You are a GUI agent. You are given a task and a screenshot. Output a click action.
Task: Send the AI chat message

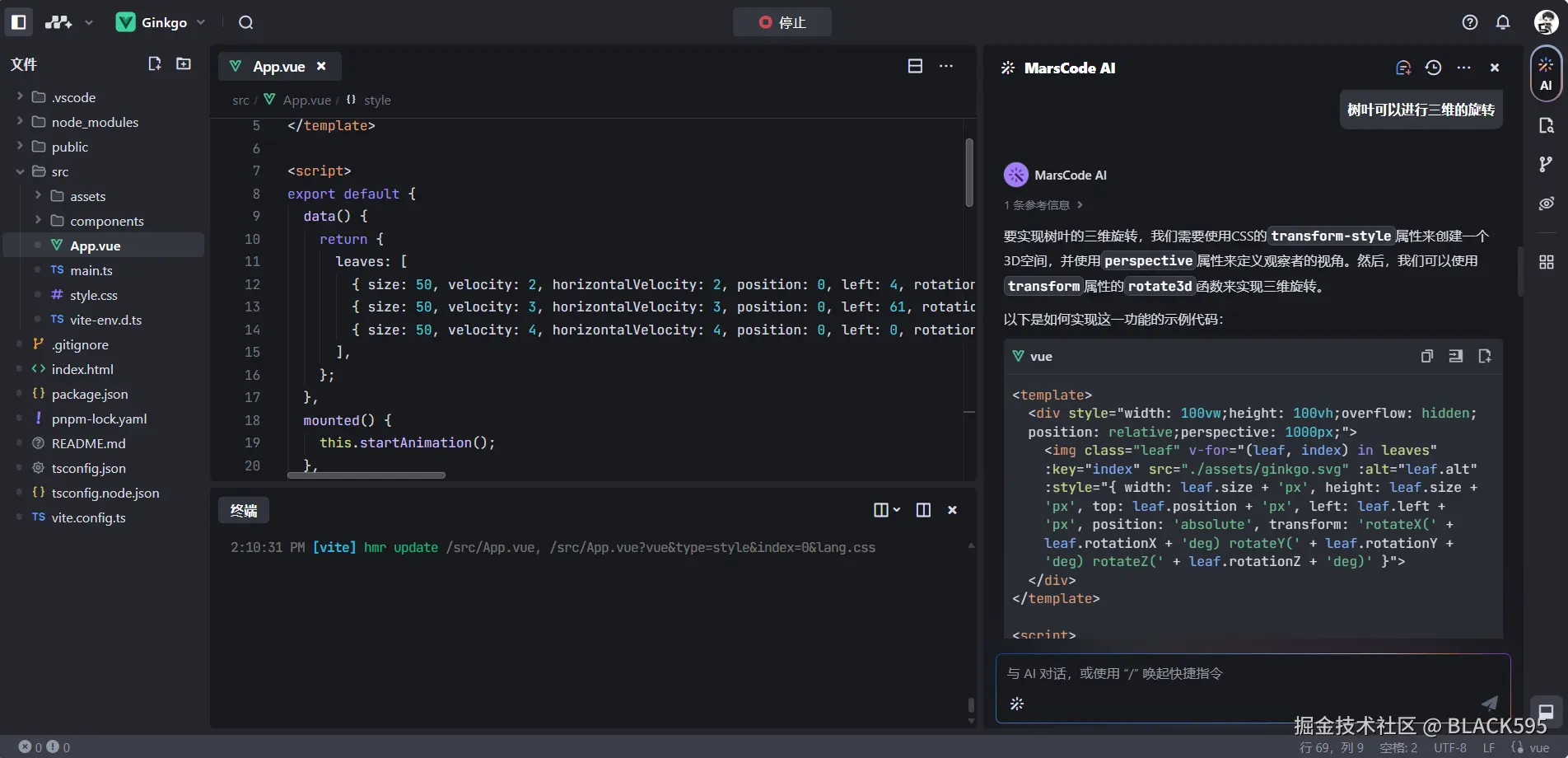point(1490,703)
